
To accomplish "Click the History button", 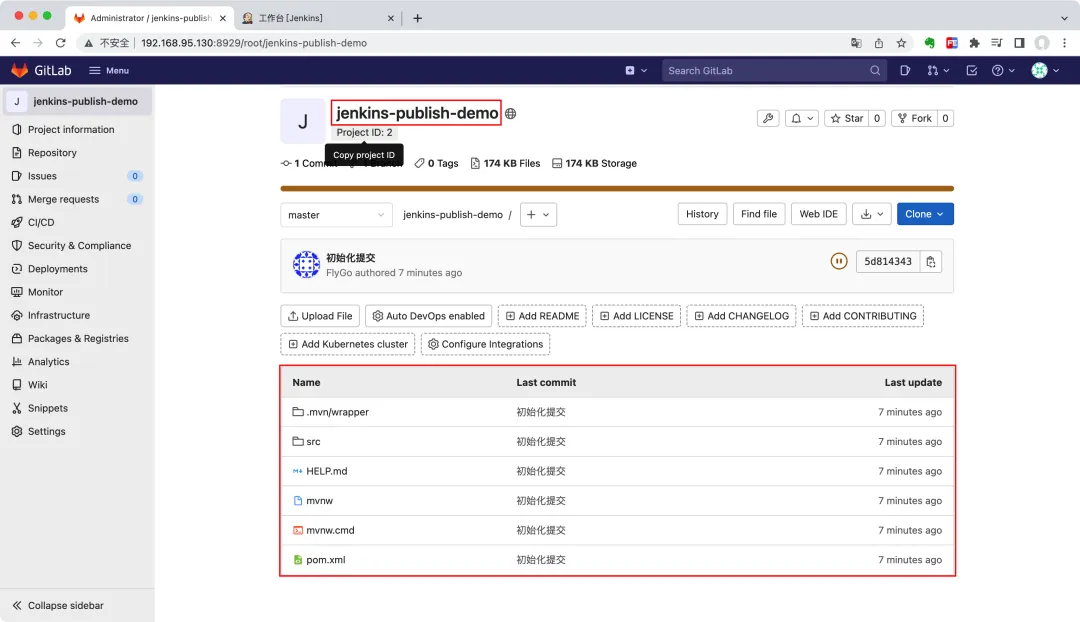I will pos(702,214).
